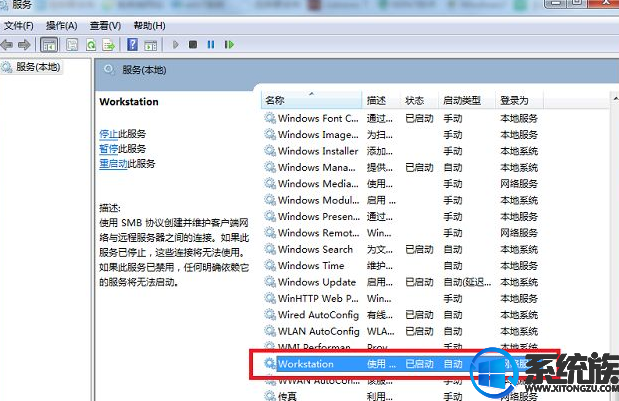This screenshot has width=619, height=401.
Task: Select the WLAN AutoConfig service row
Action: pos(401,331)
